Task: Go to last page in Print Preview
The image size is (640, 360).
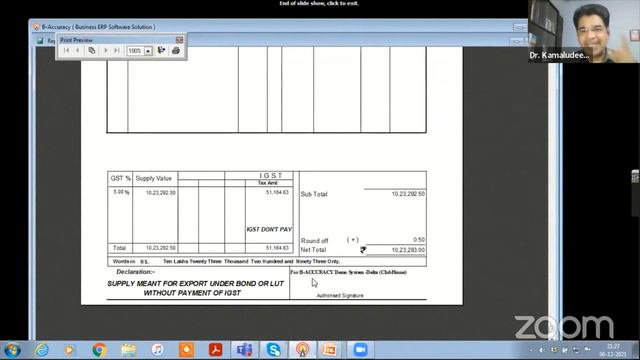Action: (x=117, y=51)
